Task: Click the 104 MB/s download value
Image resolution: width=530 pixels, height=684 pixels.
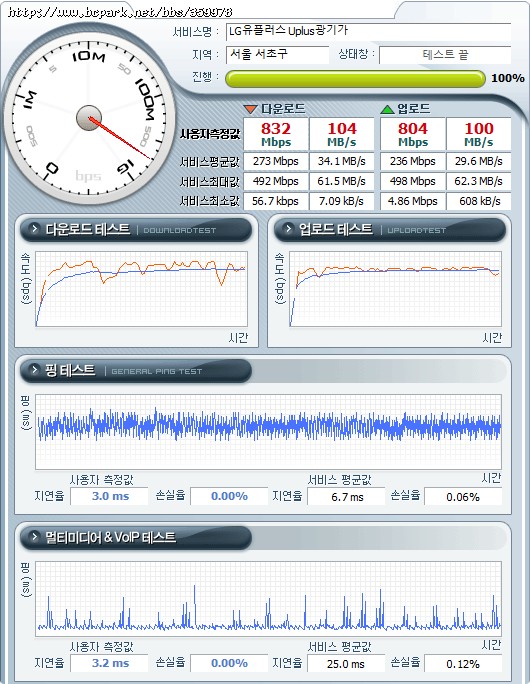Action: [x=342, y=134]
